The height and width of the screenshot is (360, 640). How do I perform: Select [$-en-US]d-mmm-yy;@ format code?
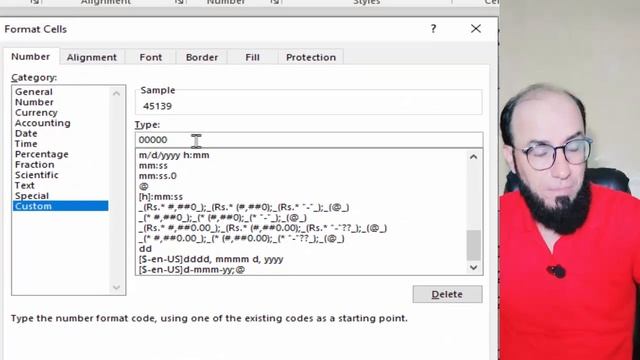point(192,270)
